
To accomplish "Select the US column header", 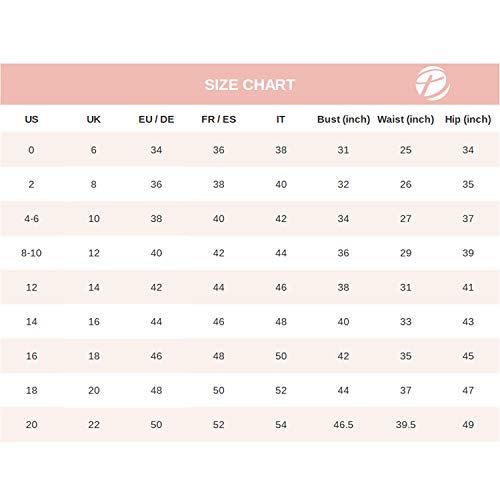I will 31,119.
